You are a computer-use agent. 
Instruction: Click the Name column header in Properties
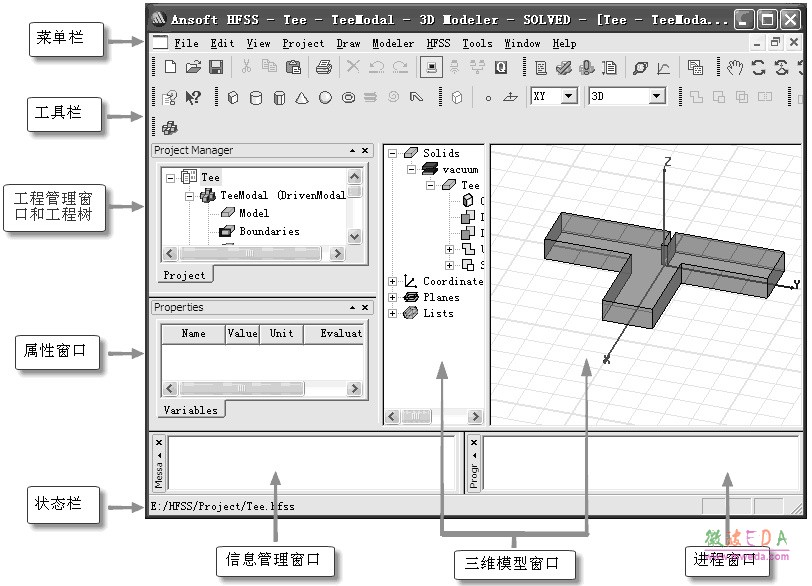pos(194,334)
